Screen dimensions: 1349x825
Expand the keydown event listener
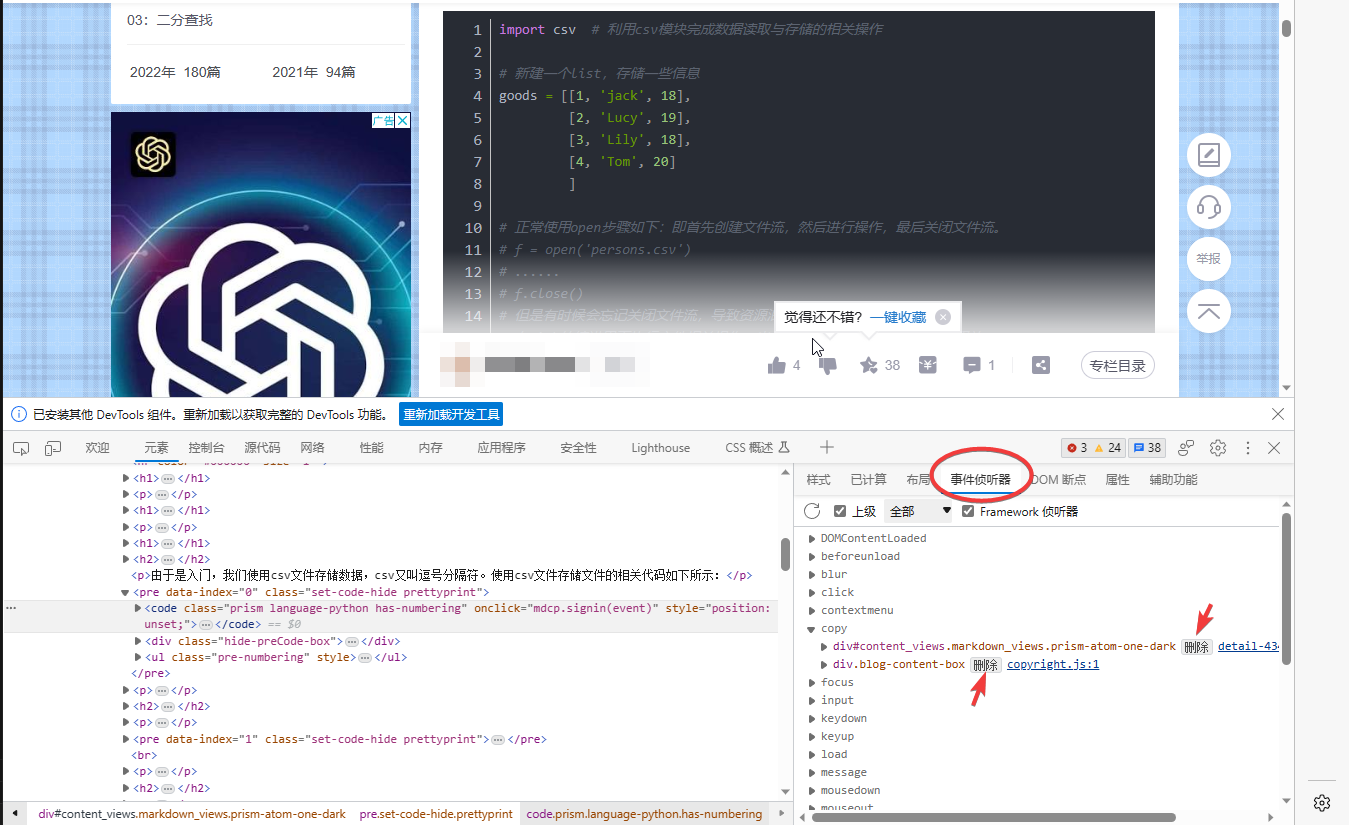812,719
